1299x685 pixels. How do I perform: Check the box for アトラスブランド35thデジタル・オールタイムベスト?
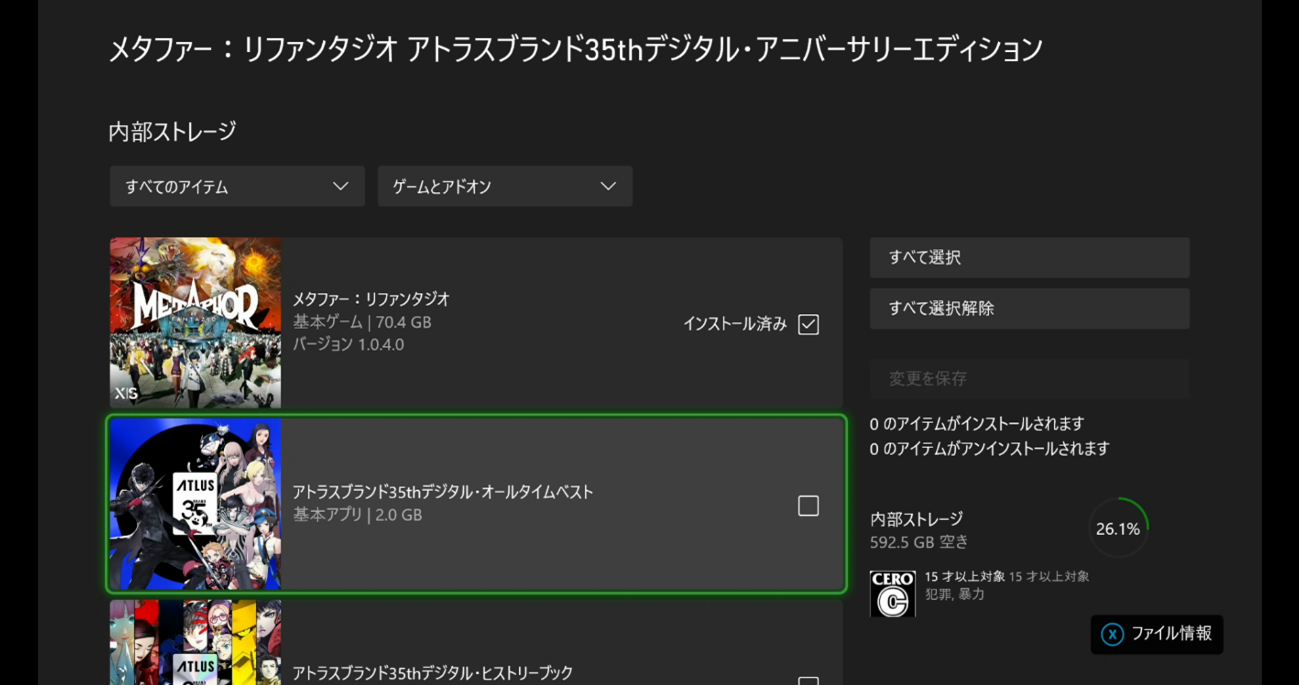[x=808, y=506]
